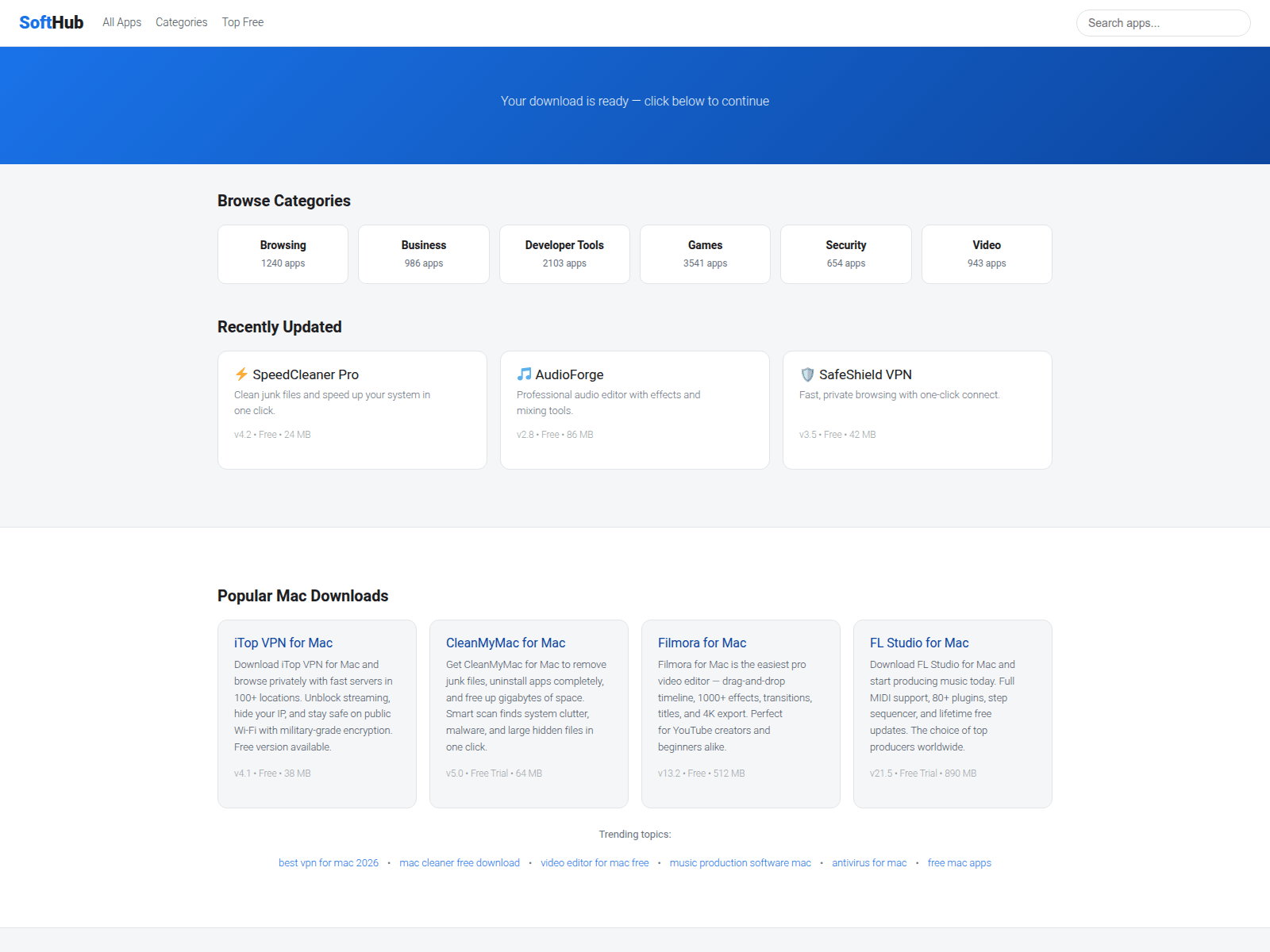This screenshot has width=1270, height=952.
Task: Open the SpeedCleaner Pro app title
Action: tap(306, 374)
